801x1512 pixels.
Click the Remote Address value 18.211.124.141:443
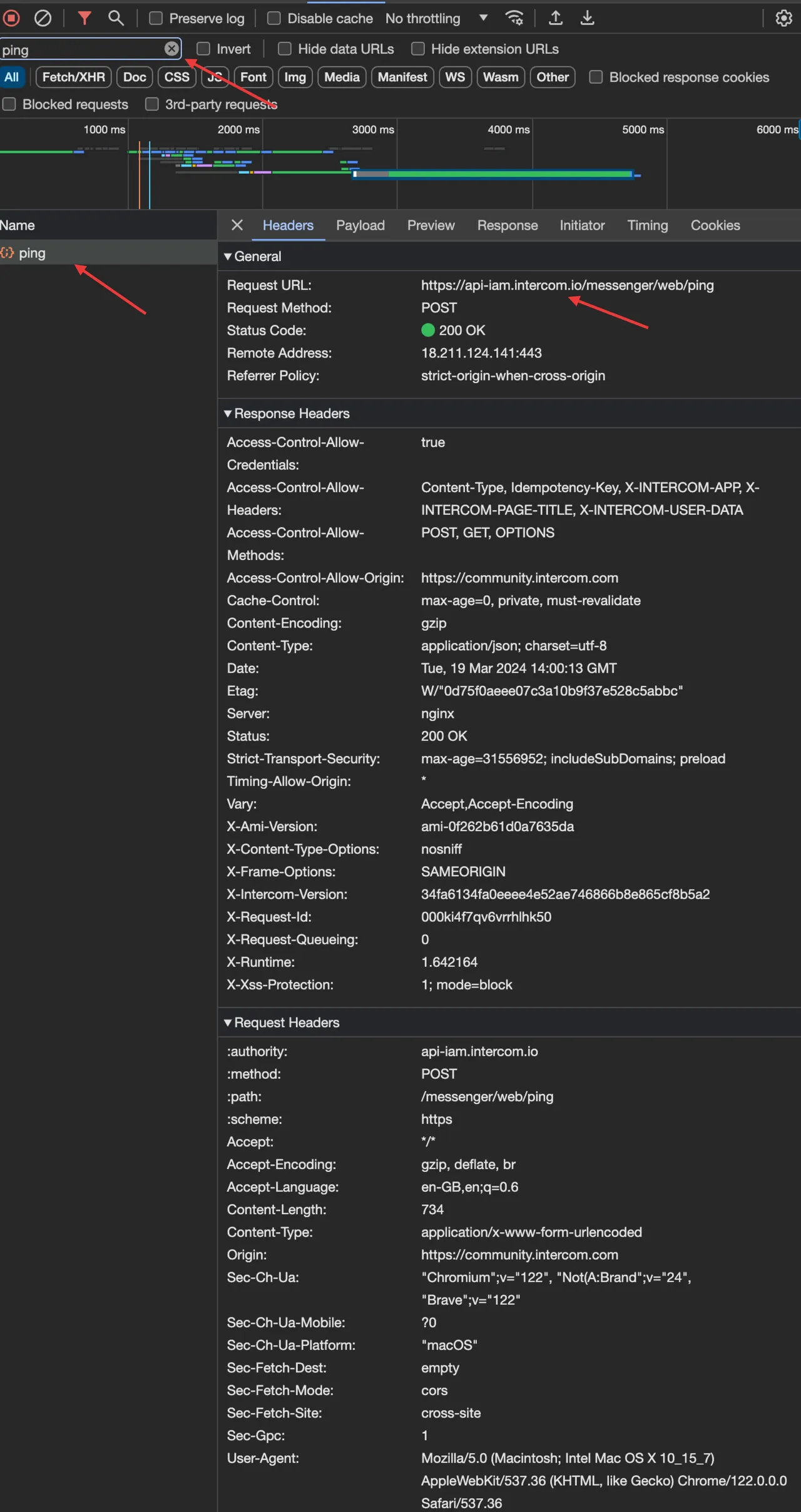coord(481,353)
